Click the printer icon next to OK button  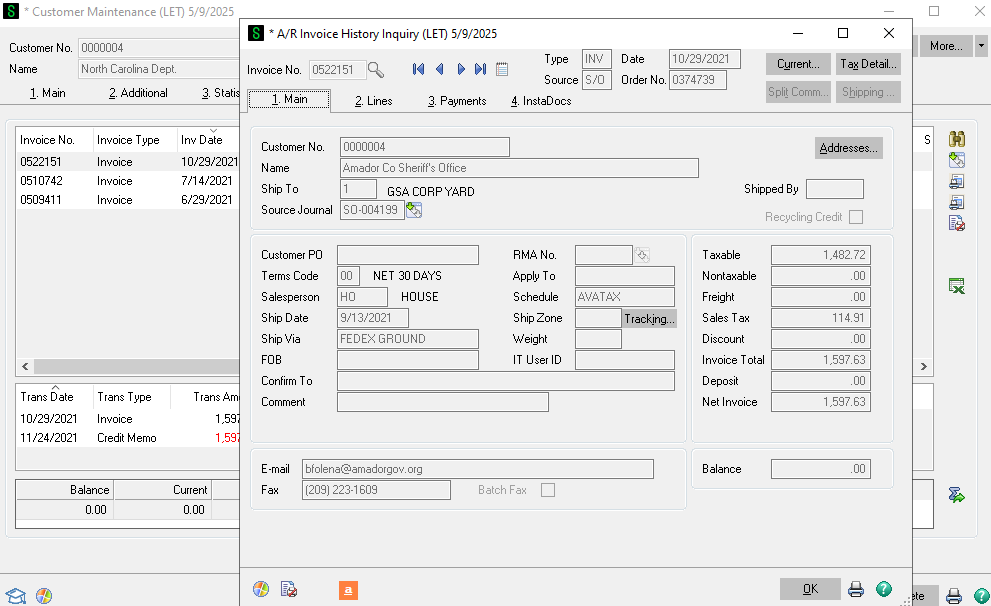click(856, 589)
